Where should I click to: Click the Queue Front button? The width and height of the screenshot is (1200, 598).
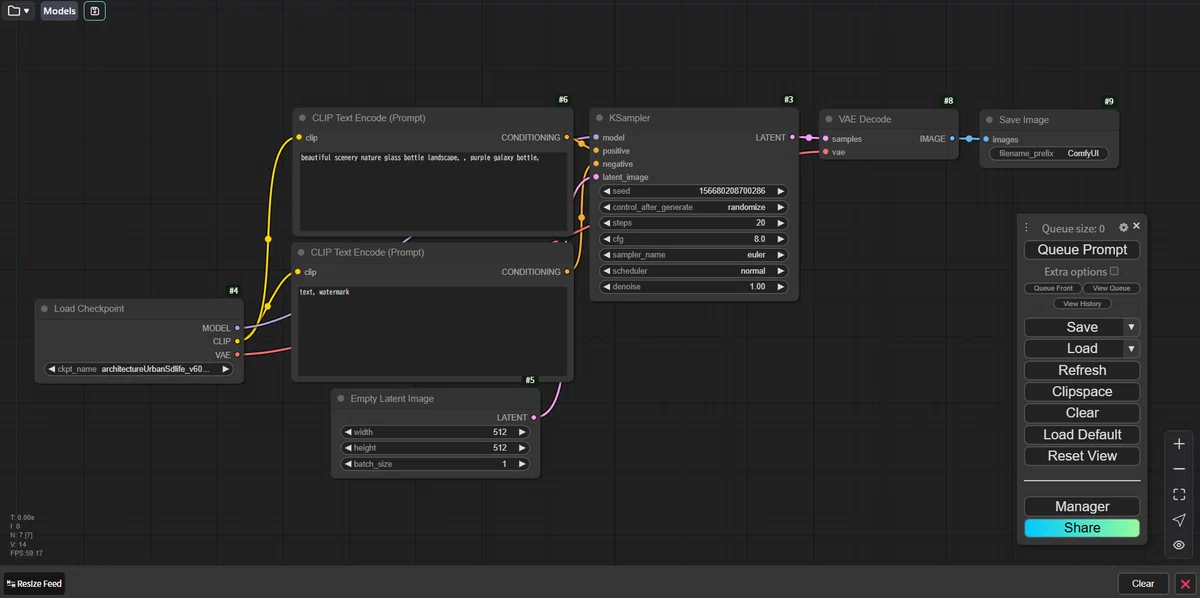pos(1053,288)
